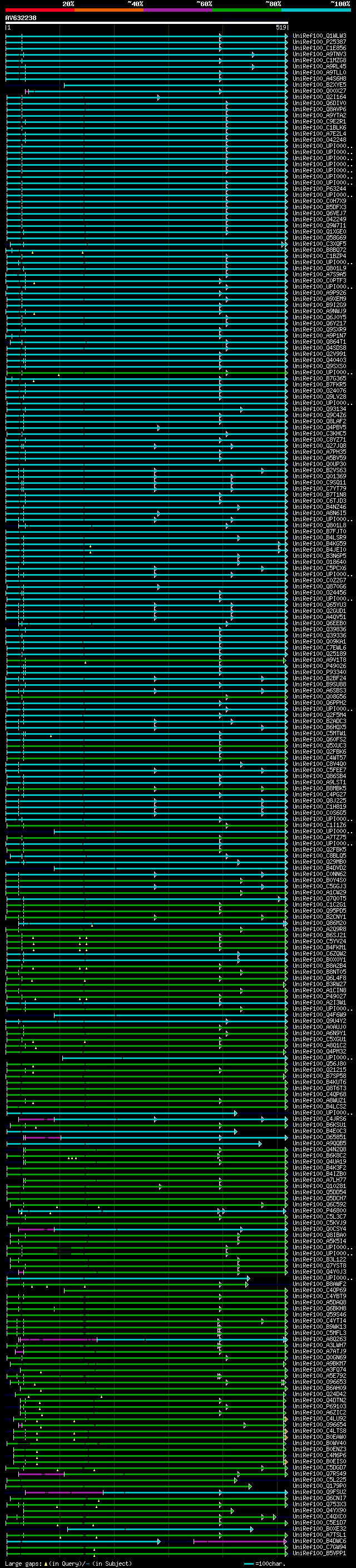Click label UniRef100_C4JRS6
Screen dimensions: 356x1568
point(319,1119)
